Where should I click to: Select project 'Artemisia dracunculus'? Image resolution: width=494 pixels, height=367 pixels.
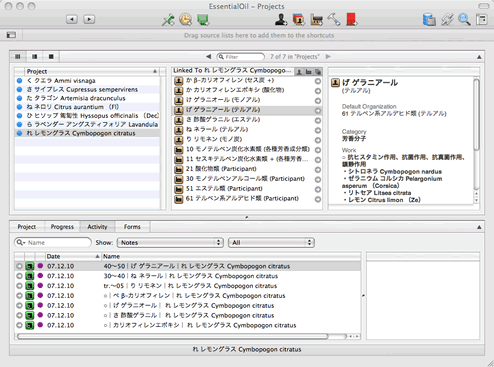[x=87, y=98]
